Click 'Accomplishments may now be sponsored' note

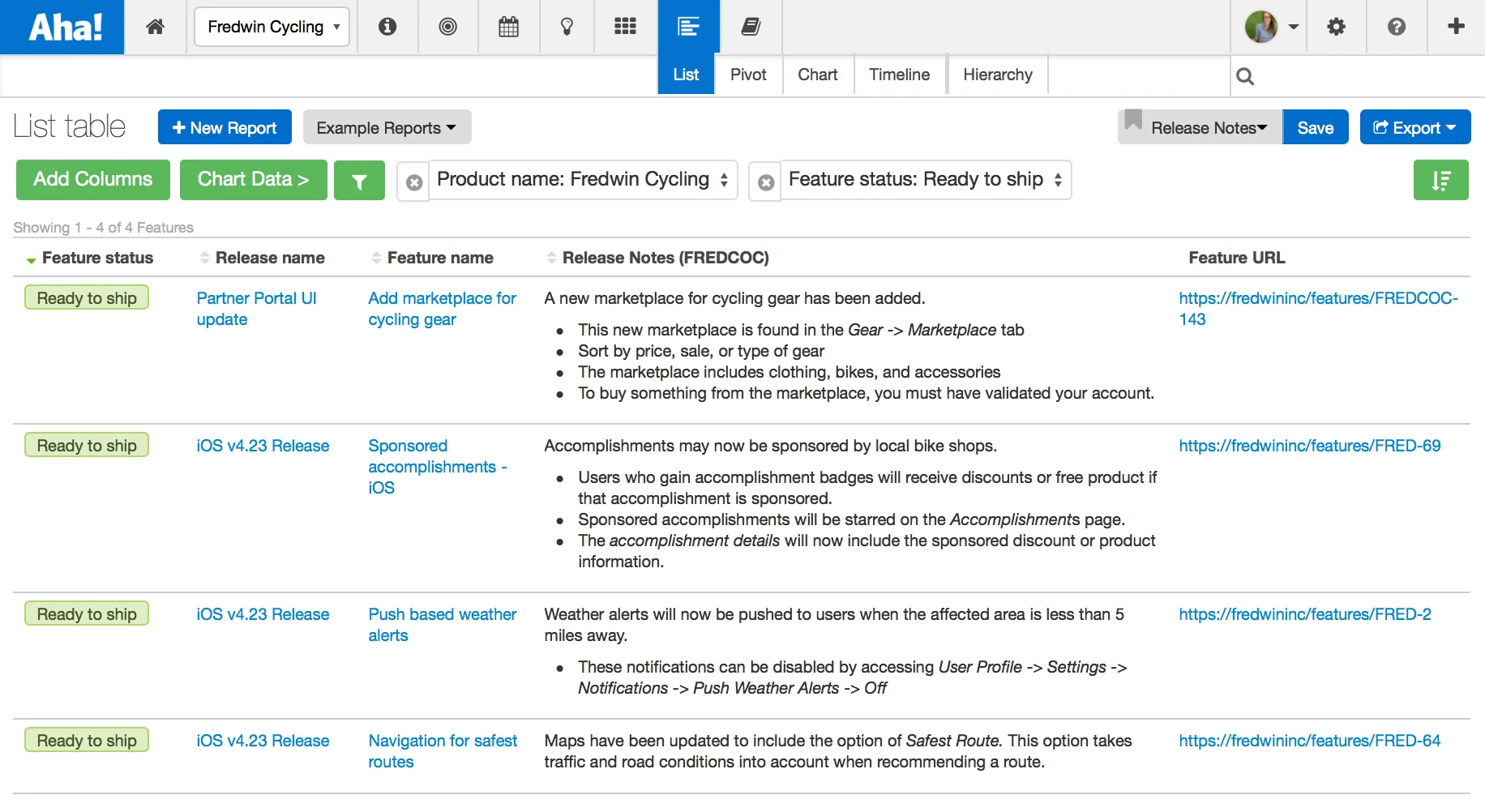(x=770, y=446)
